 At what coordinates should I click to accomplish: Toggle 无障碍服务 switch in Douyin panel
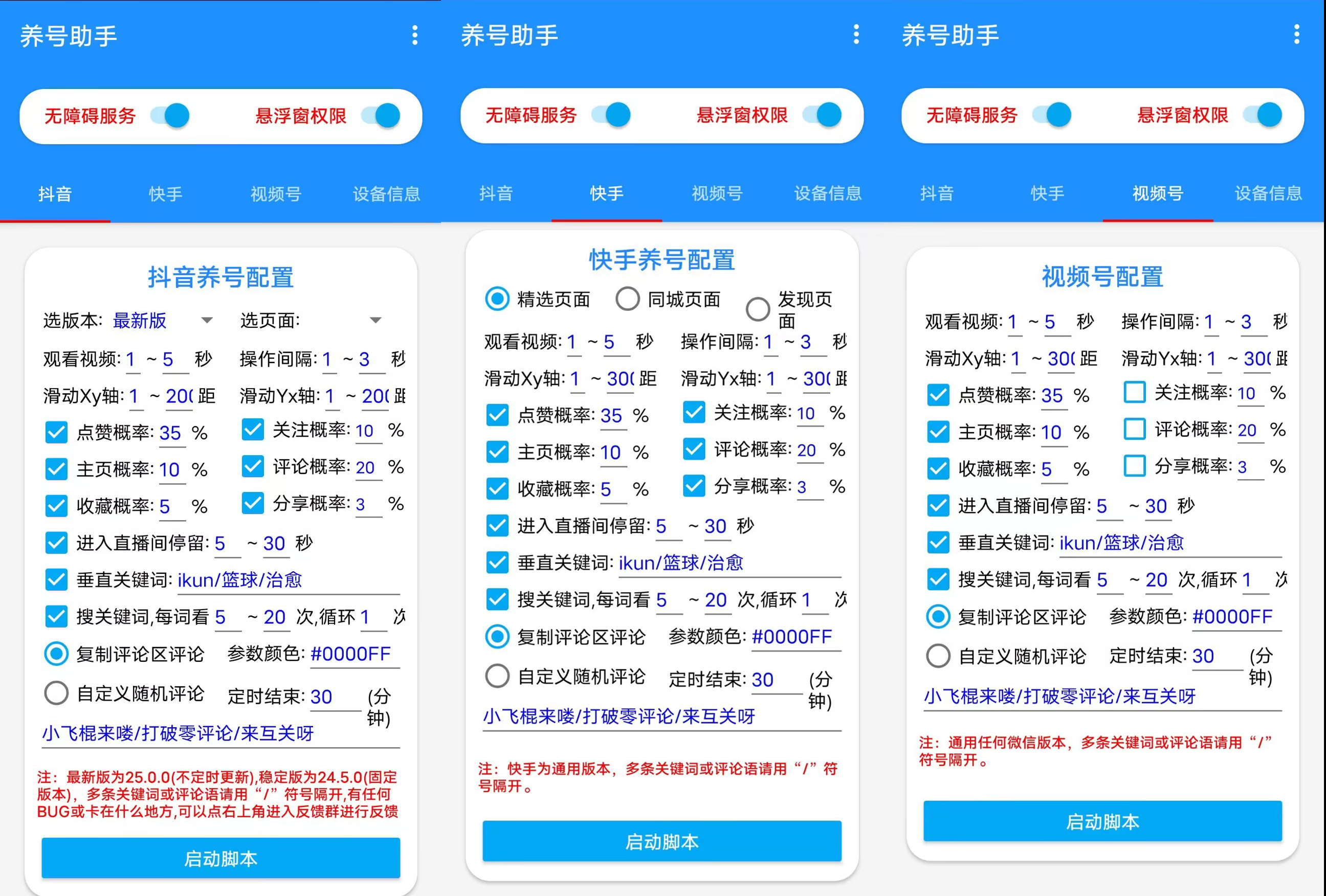tap(170, 116)
